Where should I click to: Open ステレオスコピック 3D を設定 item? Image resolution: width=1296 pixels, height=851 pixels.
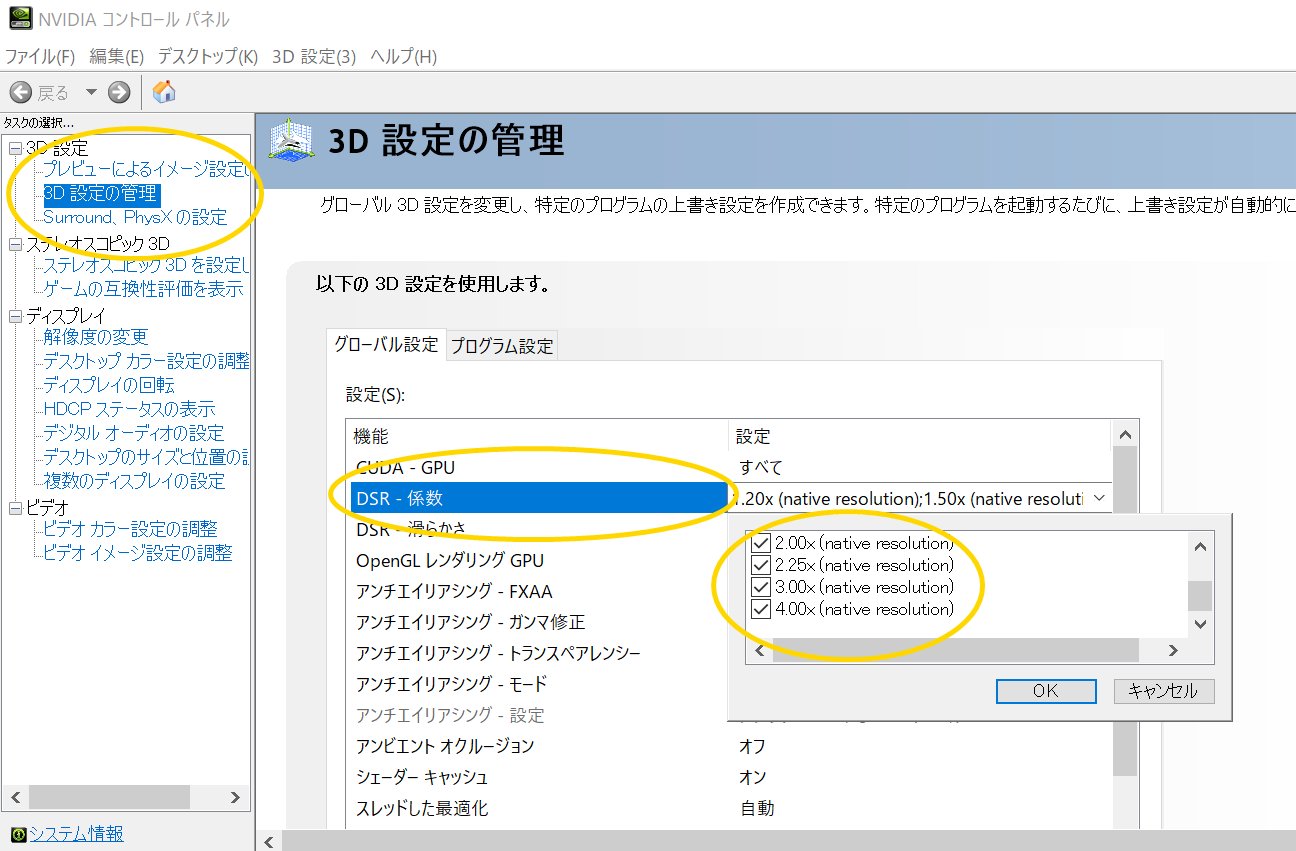tap(146, 265)
